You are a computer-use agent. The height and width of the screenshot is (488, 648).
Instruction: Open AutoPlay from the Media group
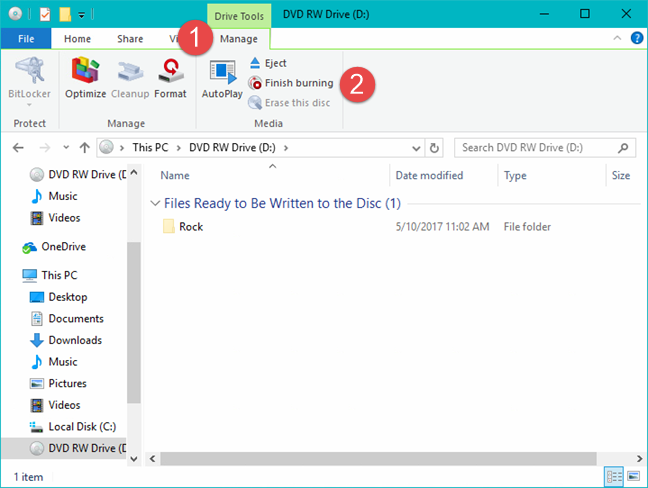click(222, 79)
